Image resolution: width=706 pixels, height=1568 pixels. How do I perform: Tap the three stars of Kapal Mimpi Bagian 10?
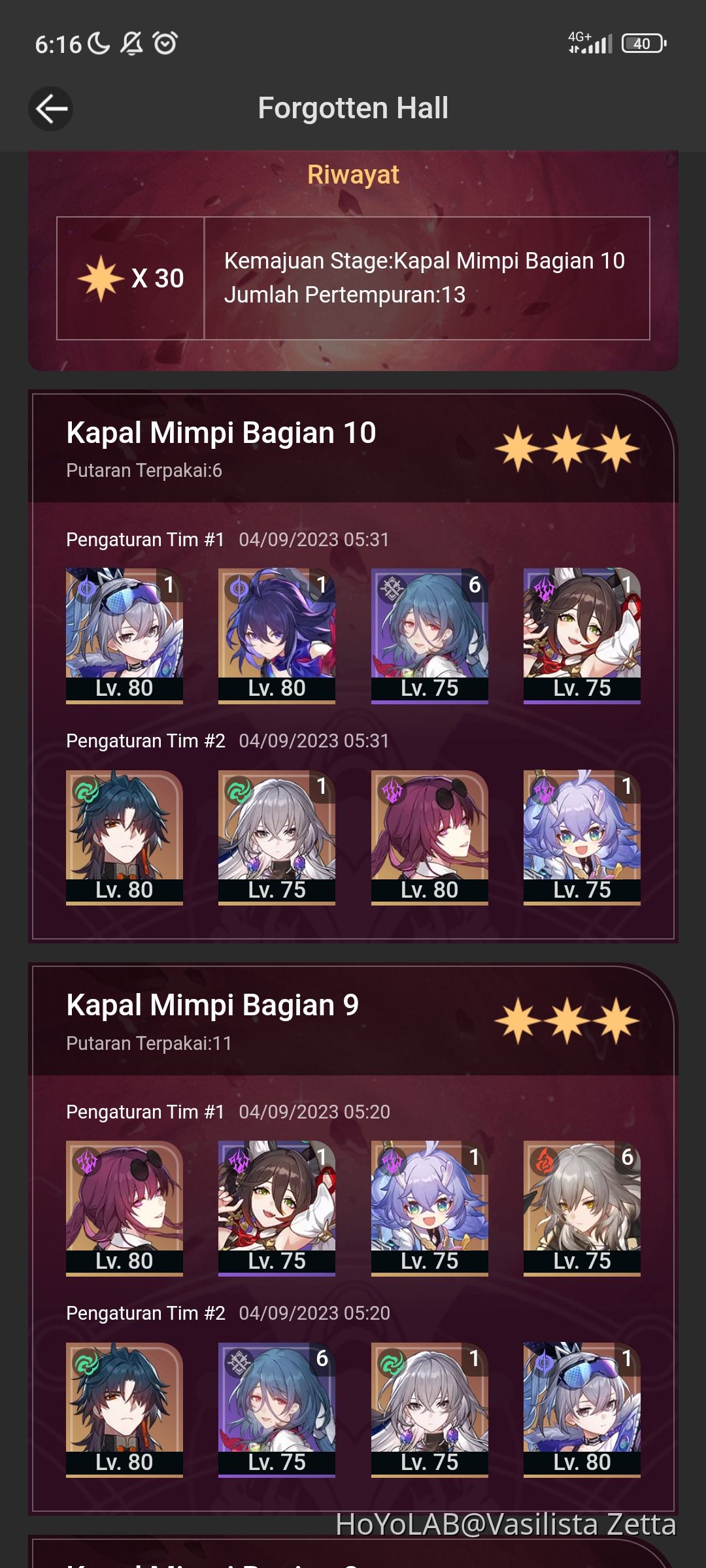click(567, 448)
